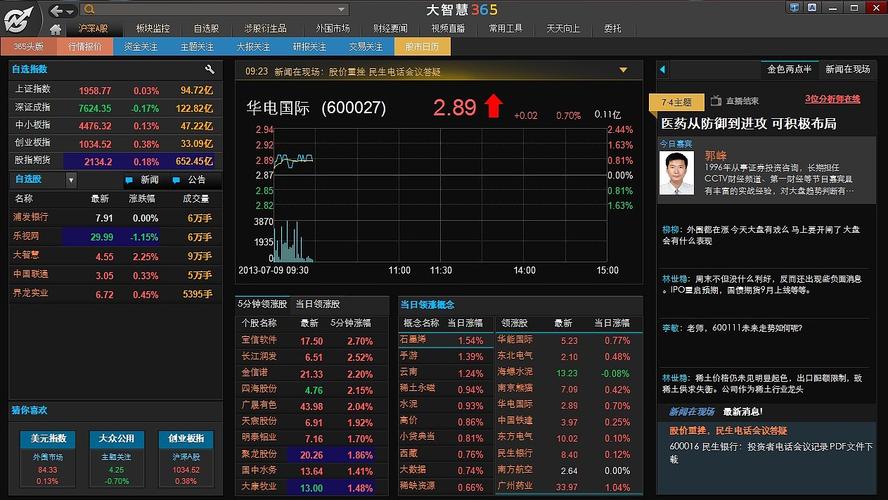888x500 pixels.
Task: Expand the 自选股 dropdown arrow
Action: [71, 180]
